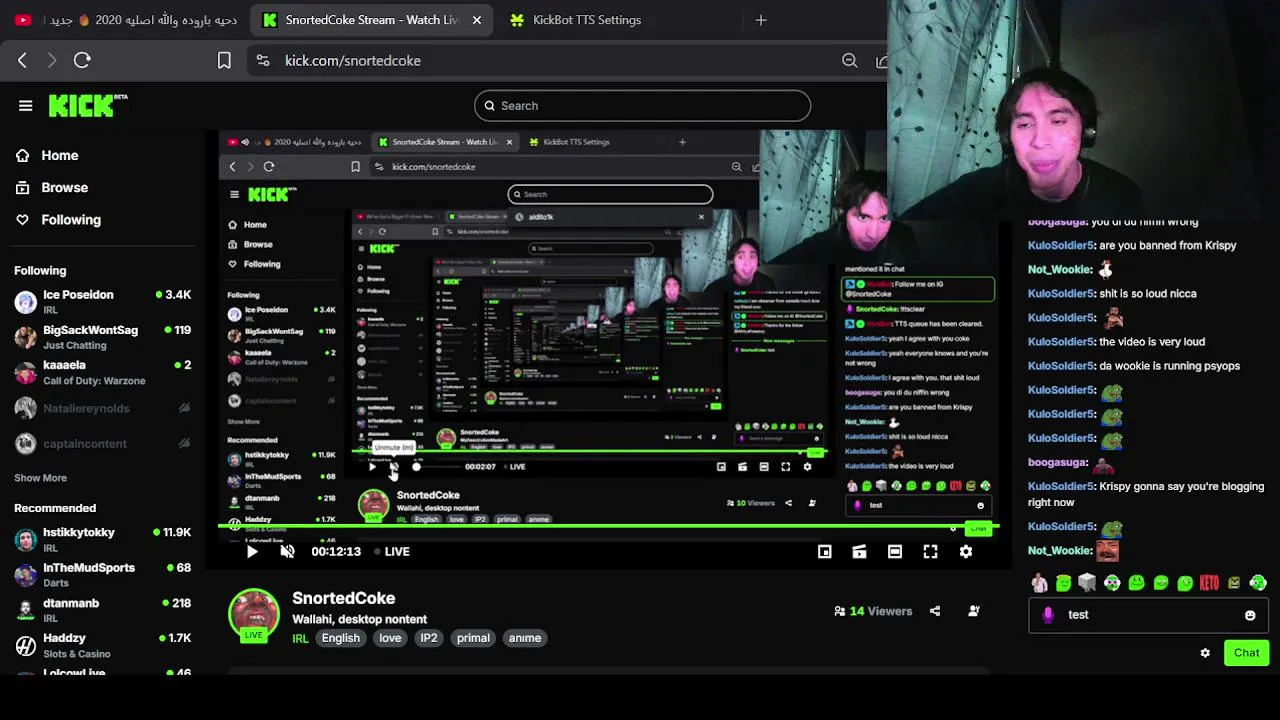Click the Not_Wookie username in last chat message

(1060, 550)
